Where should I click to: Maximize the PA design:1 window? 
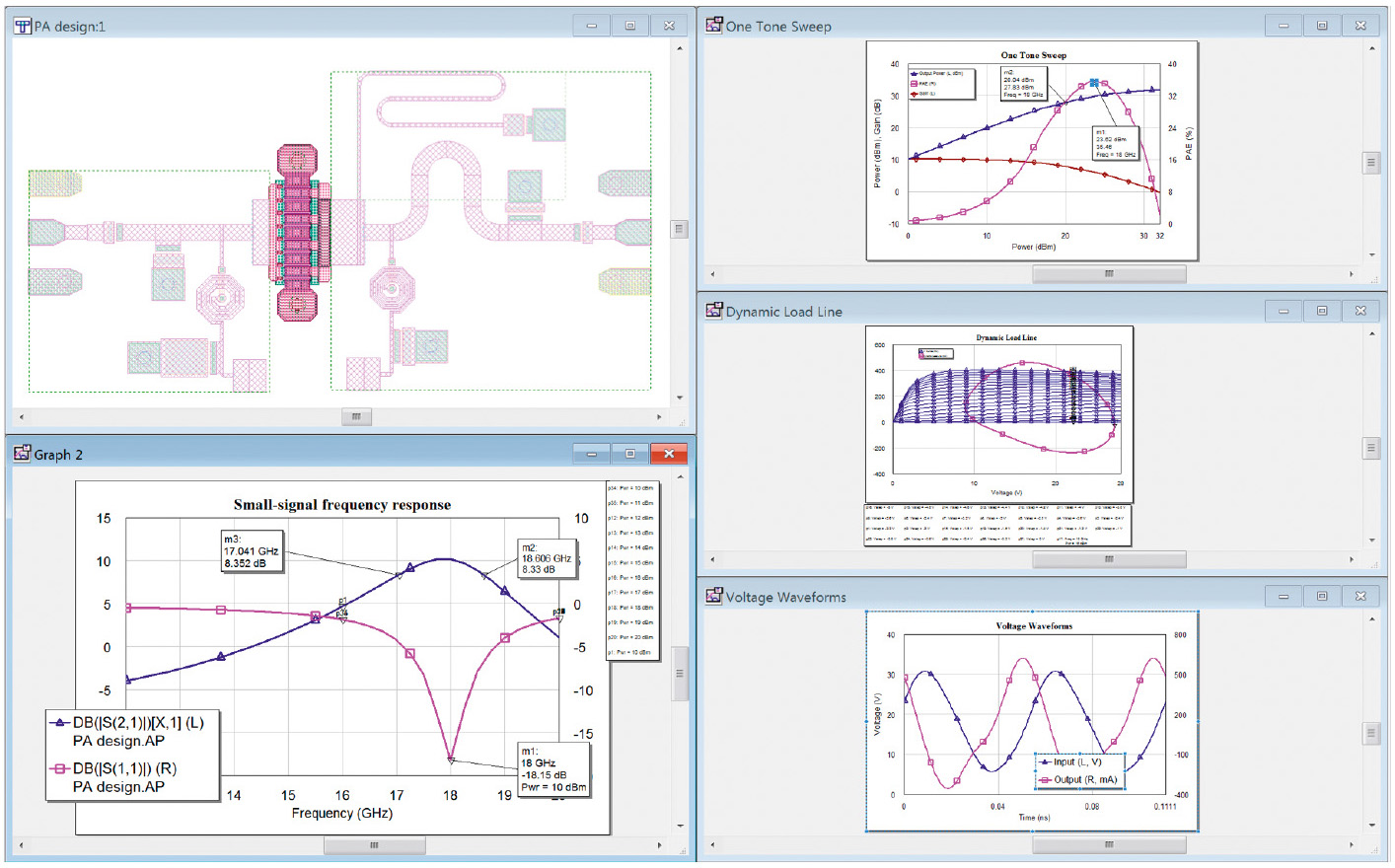(630, 26)
